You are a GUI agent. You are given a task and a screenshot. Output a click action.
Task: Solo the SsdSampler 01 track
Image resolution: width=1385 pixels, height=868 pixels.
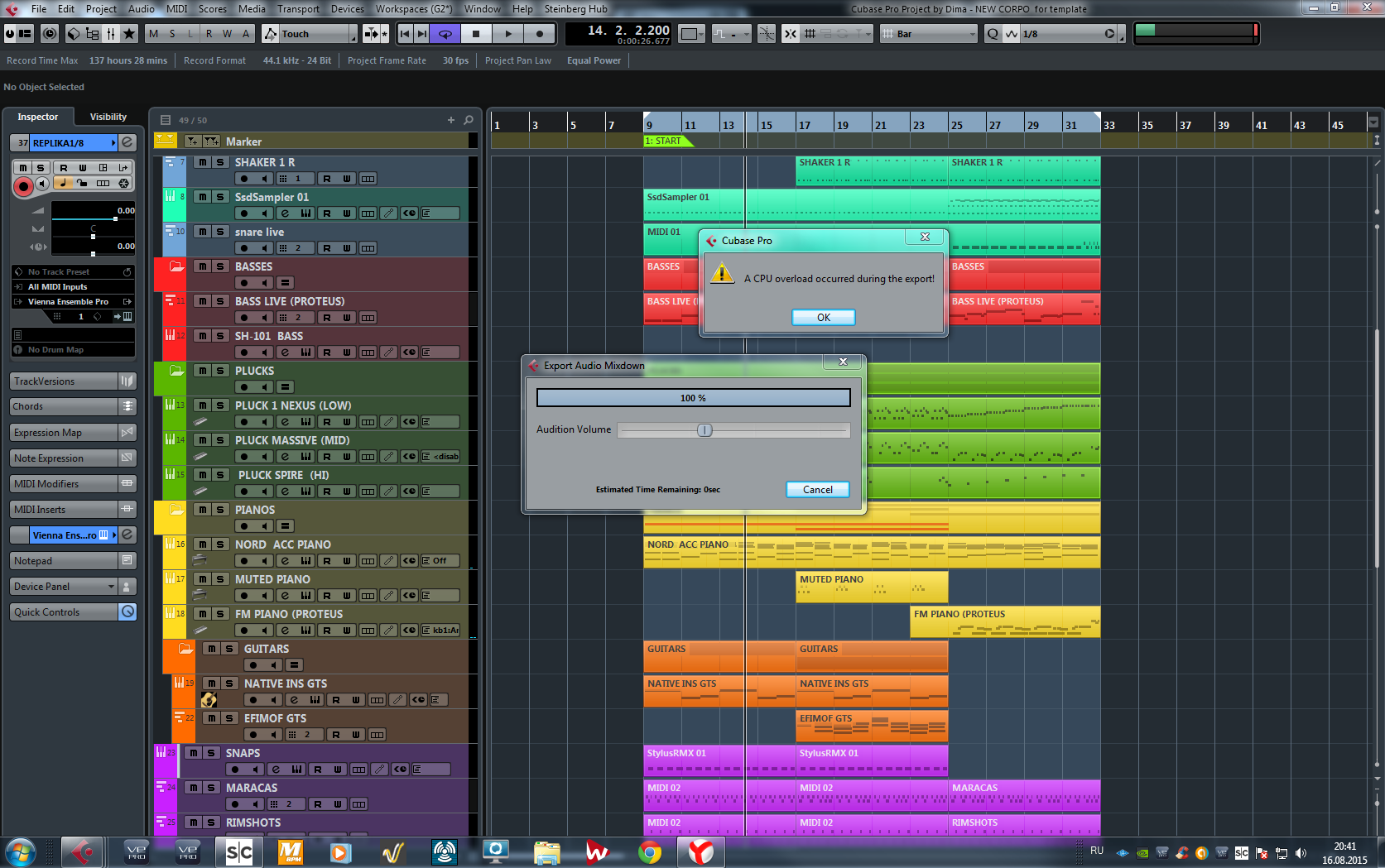(x=220, y=197)
